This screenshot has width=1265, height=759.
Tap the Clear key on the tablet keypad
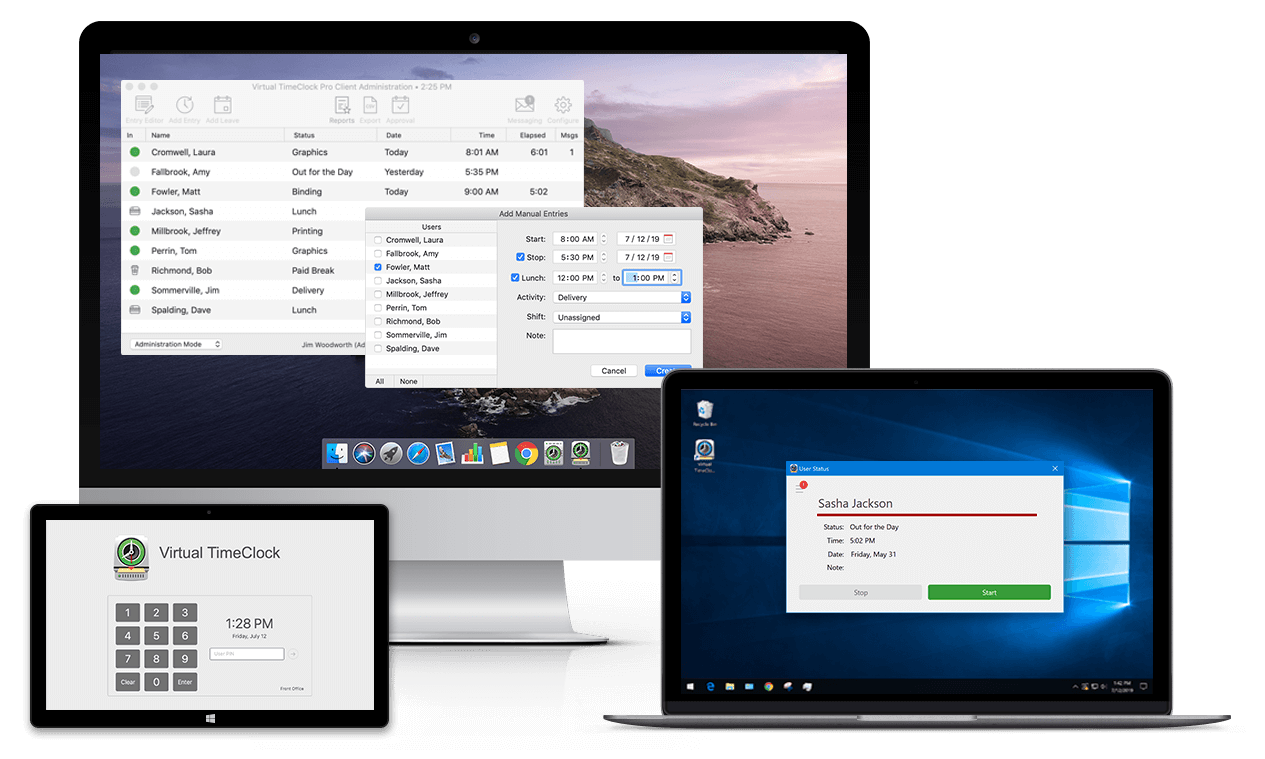click(128, 682)
